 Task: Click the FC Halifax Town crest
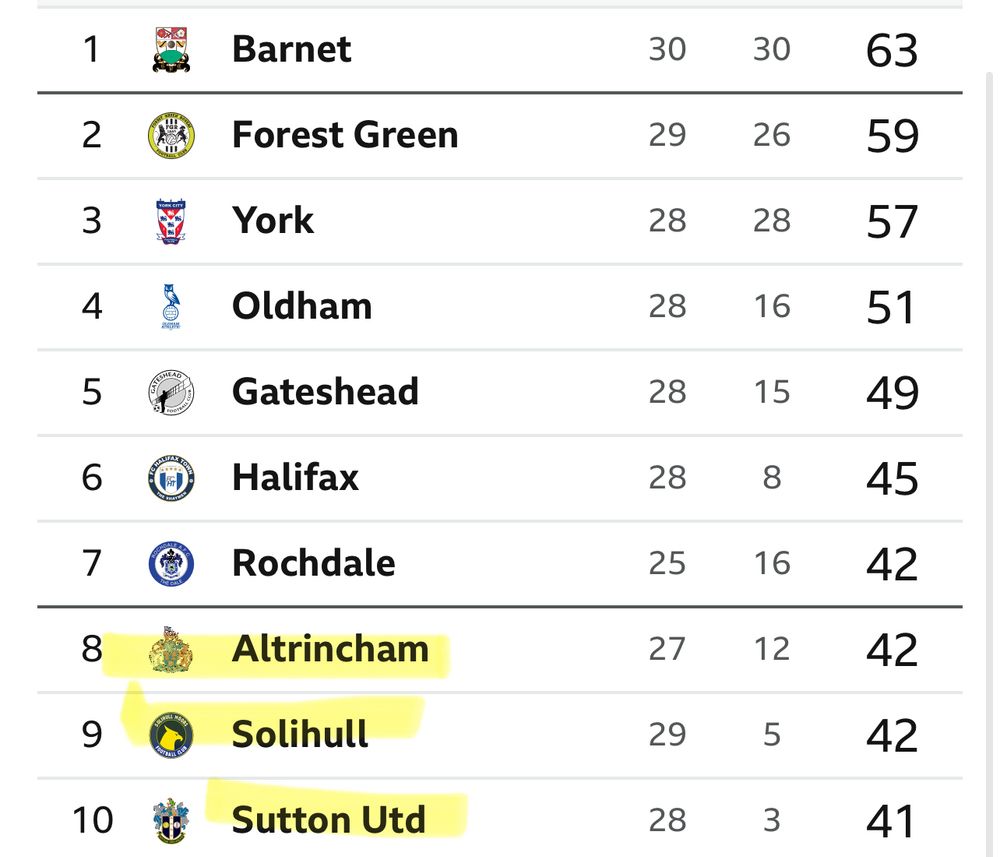click(x=171, y=478)
